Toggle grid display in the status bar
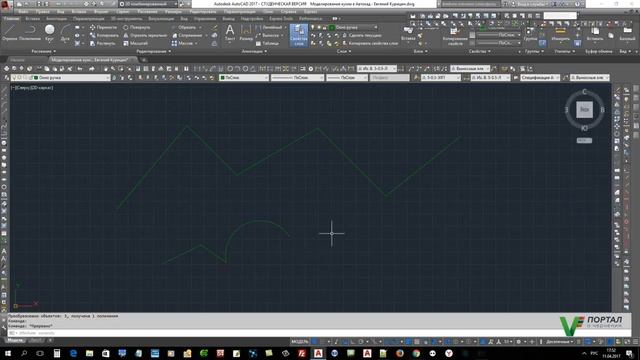The height and width of the screenshot is (360, 640). [314, 342]
